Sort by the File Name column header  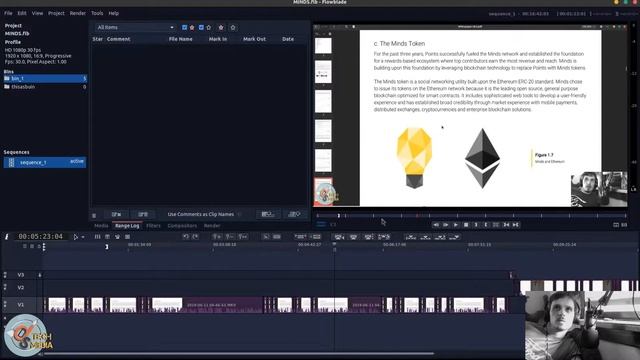pyautogui.click(x=180, y=39)
